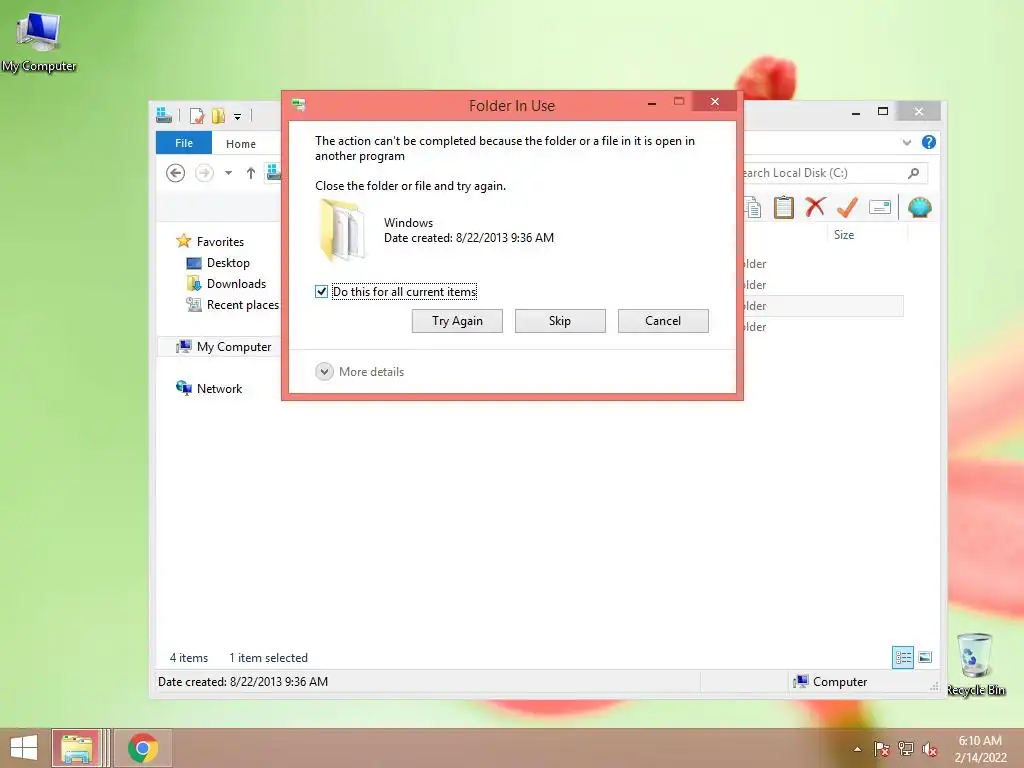Open the Explorer window system menu drive icon
Image resolution: width=1024 pixels, height=768 pixels.
point(163,116)
